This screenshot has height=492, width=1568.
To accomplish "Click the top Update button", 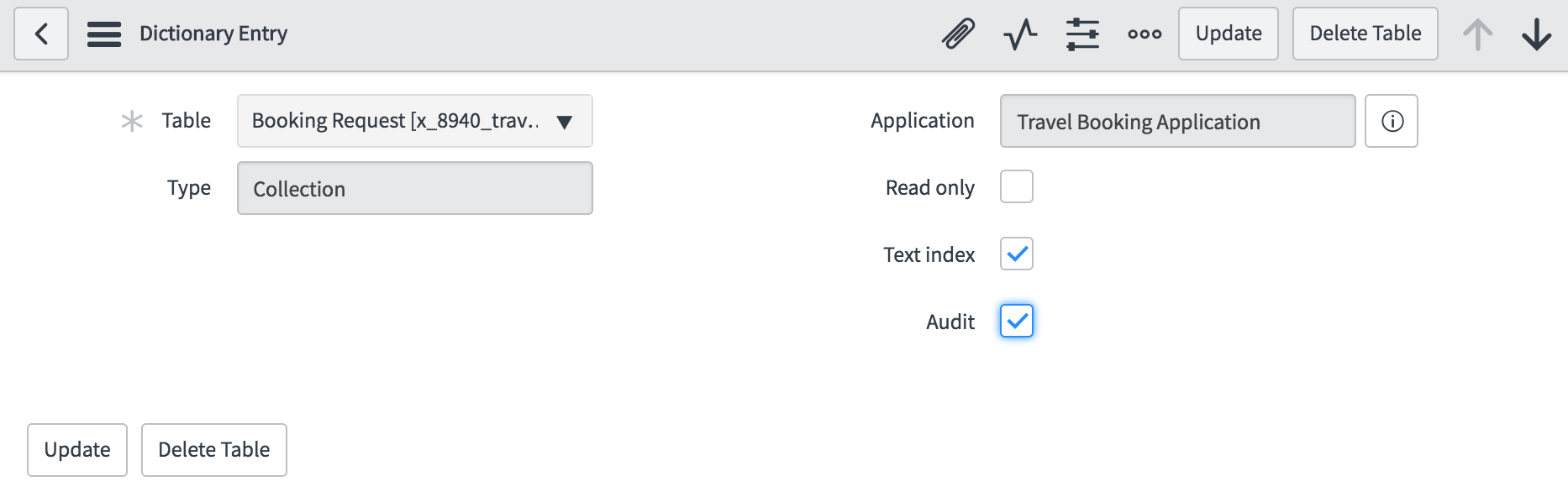I will (1229, 34).
